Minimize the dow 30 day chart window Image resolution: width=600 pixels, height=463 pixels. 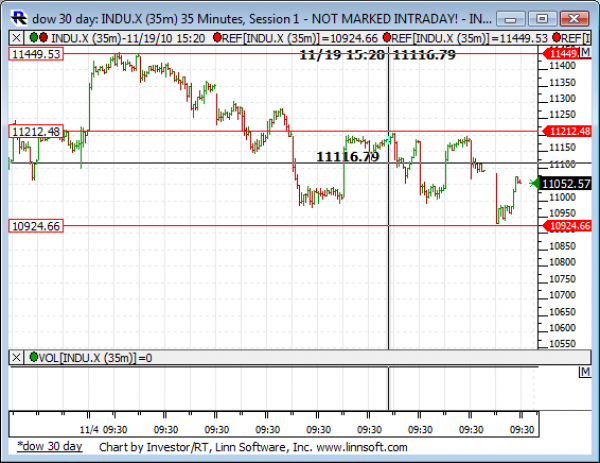tap(510, 19)
